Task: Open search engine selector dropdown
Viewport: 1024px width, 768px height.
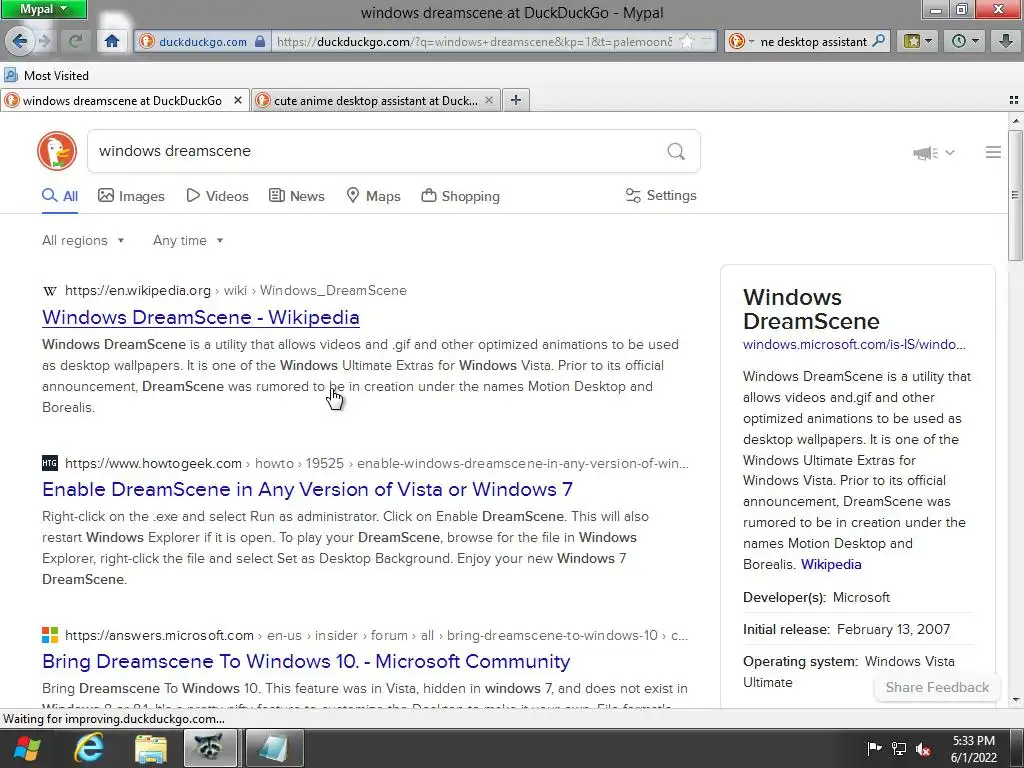Action: pos(741,41)
